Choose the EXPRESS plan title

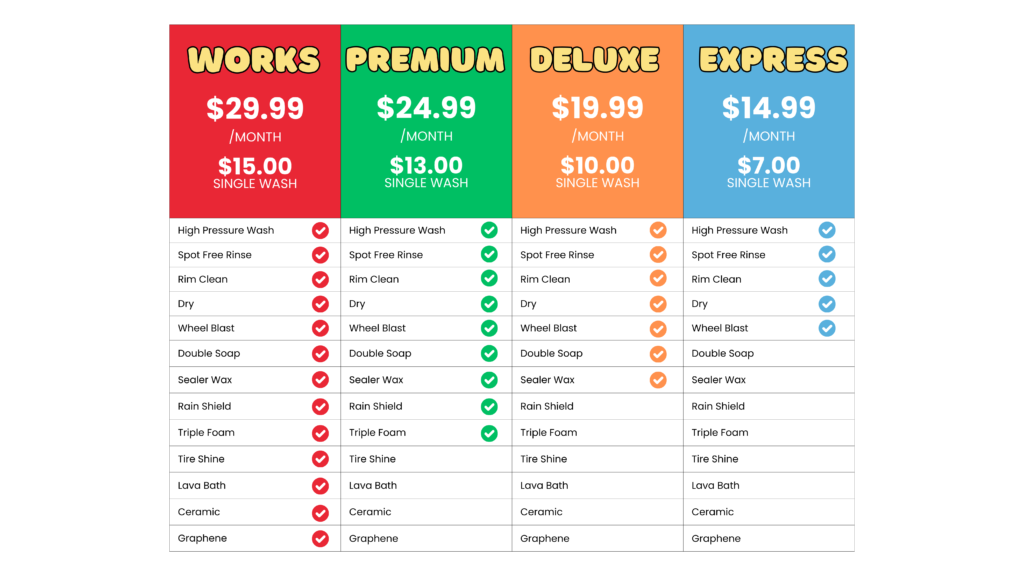click(773, 59)
